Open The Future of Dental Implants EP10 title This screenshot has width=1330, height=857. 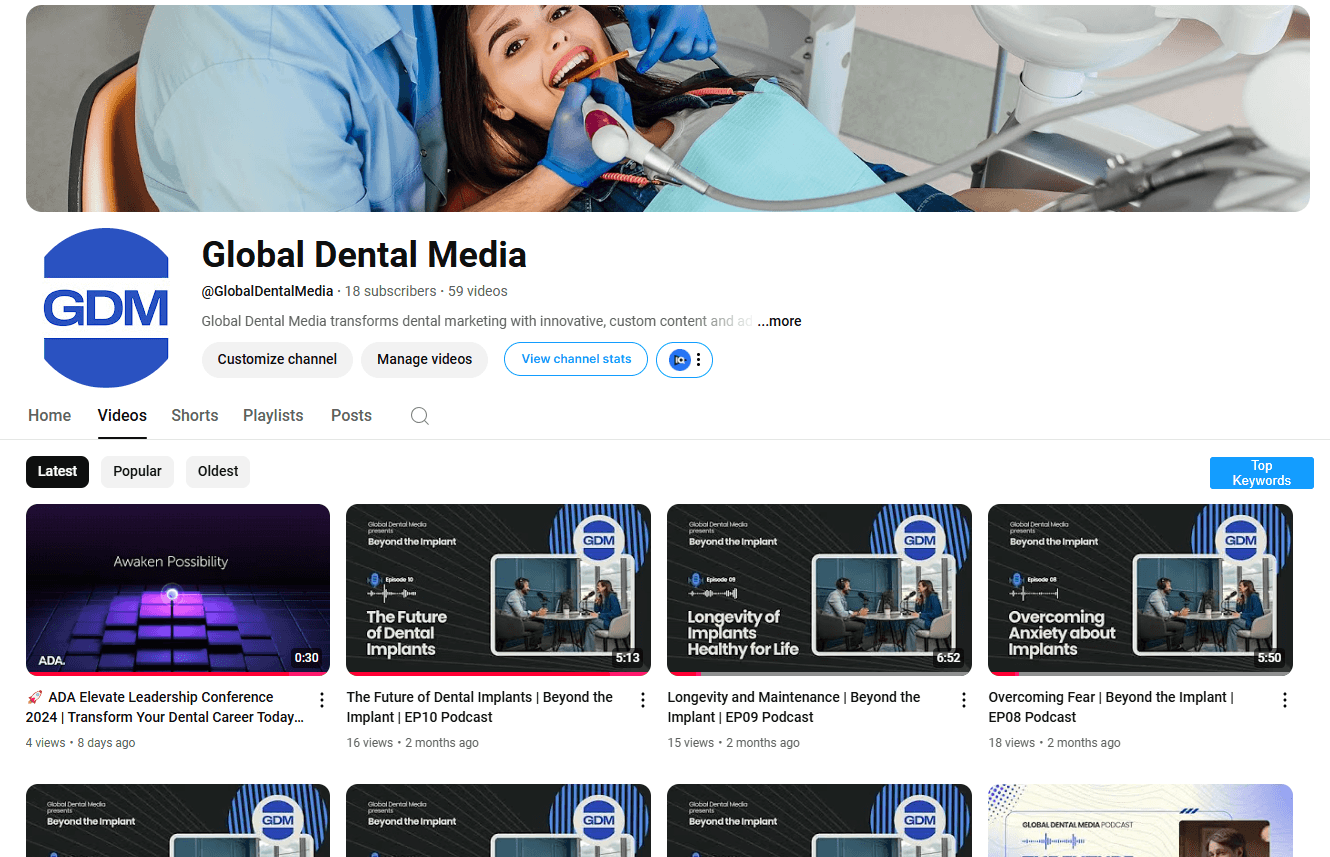point(480,707)
